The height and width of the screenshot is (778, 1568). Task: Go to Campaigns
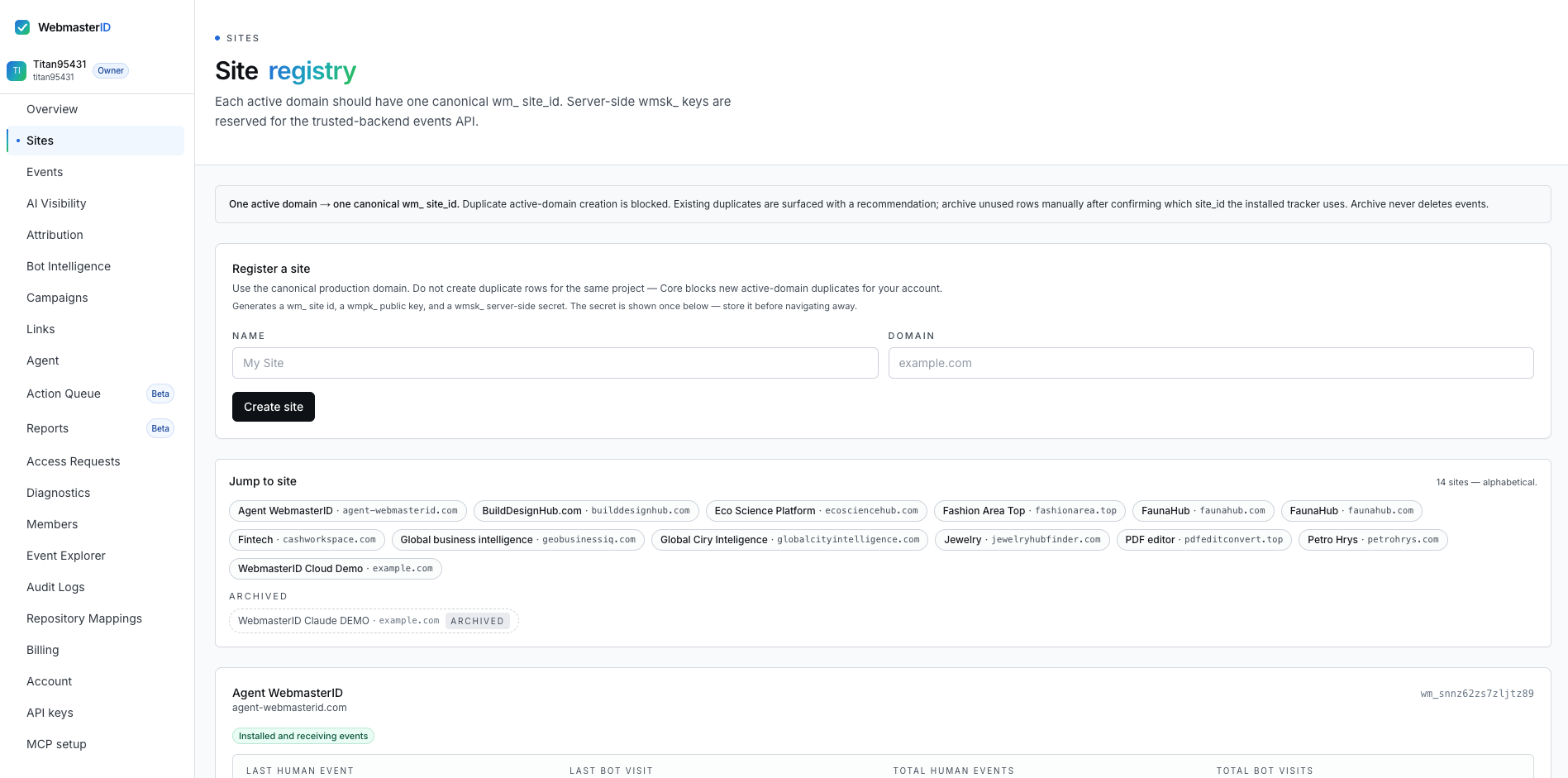(95, 298)
